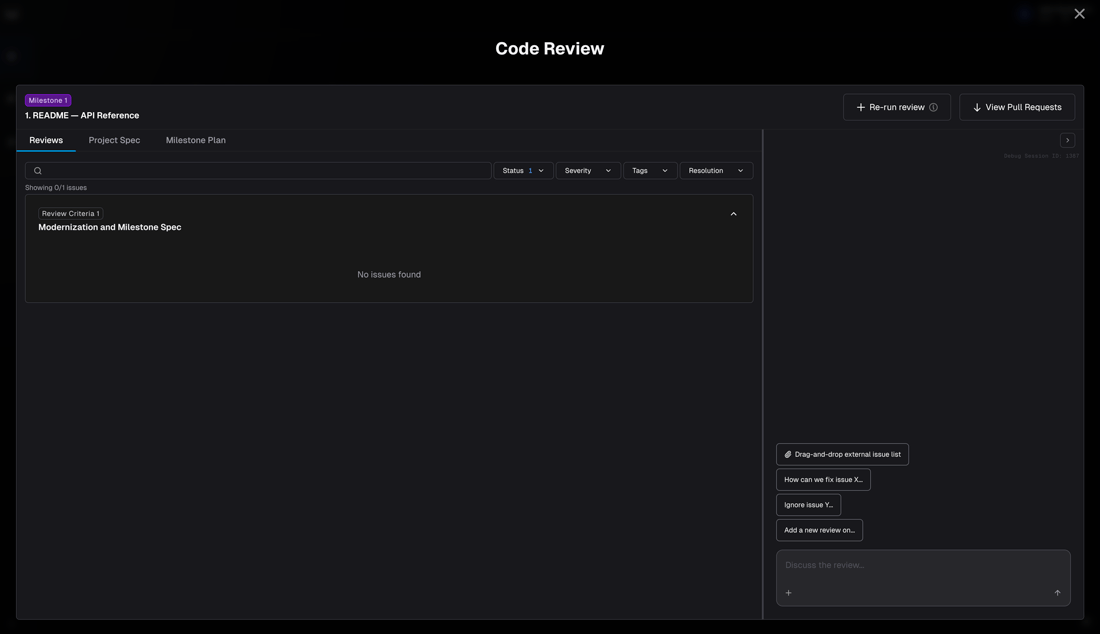Switch to the Reviews tab

pyautogui.click(x=46, y=140)
